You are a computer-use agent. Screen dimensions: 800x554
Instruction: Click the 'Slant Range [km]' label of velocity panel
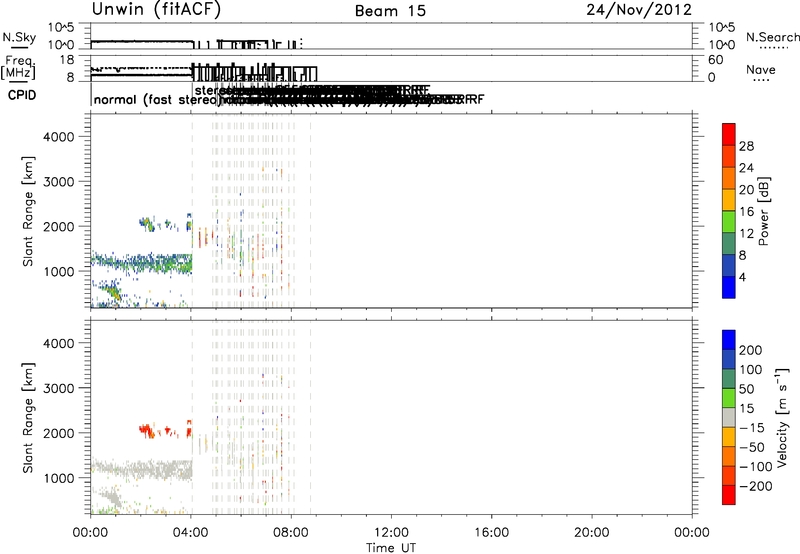tap(28, 418)
